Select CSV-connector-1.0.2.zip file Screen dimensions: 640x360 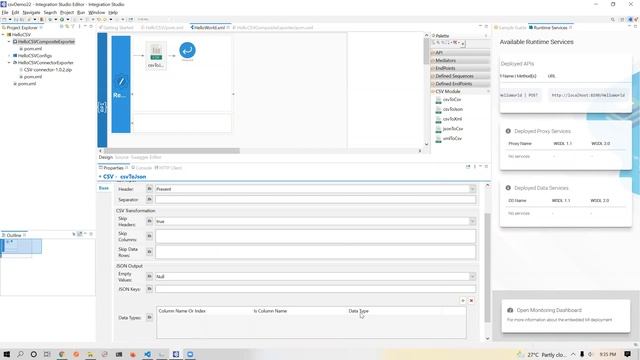47,70
